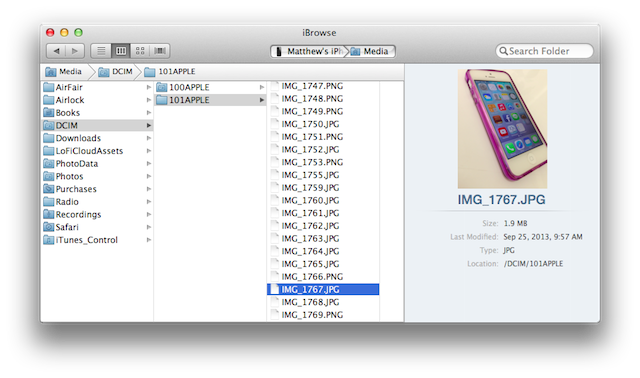Click the LoFiCloudAssets folder icon
640x378 pixels.
49,151
